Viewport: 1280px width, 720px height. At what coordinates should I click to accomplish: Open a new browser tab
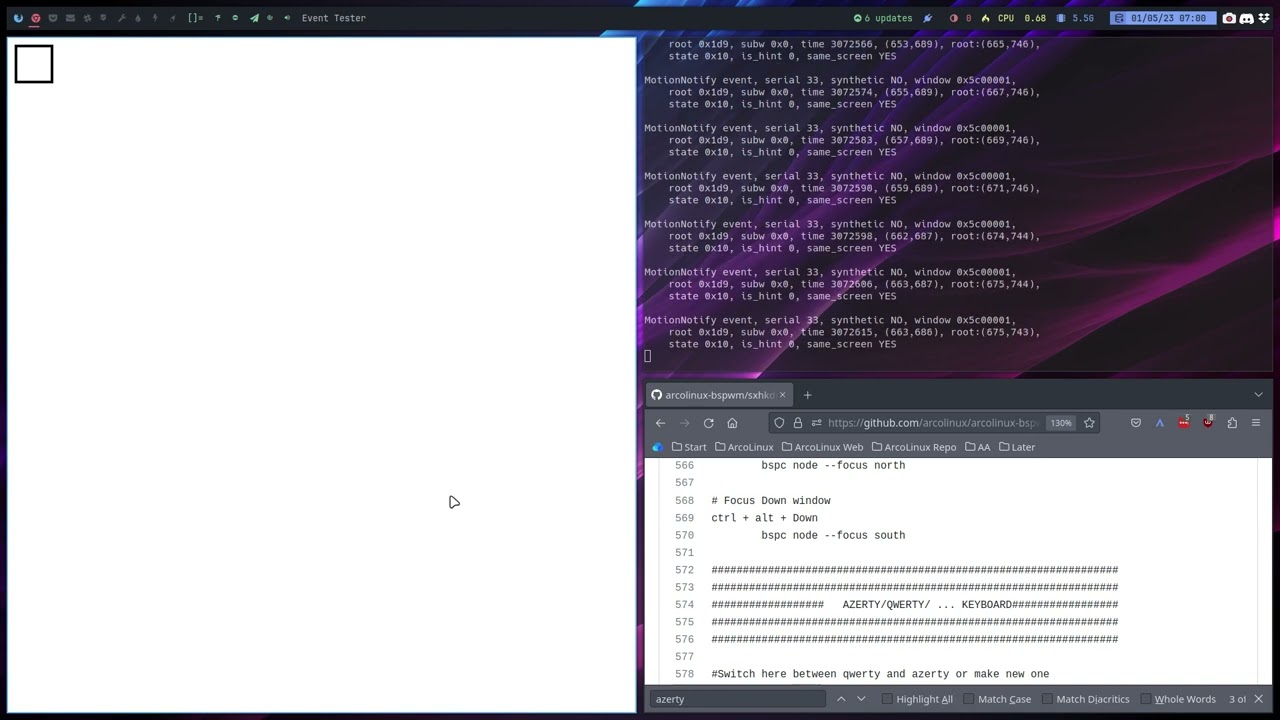(807, 395)
